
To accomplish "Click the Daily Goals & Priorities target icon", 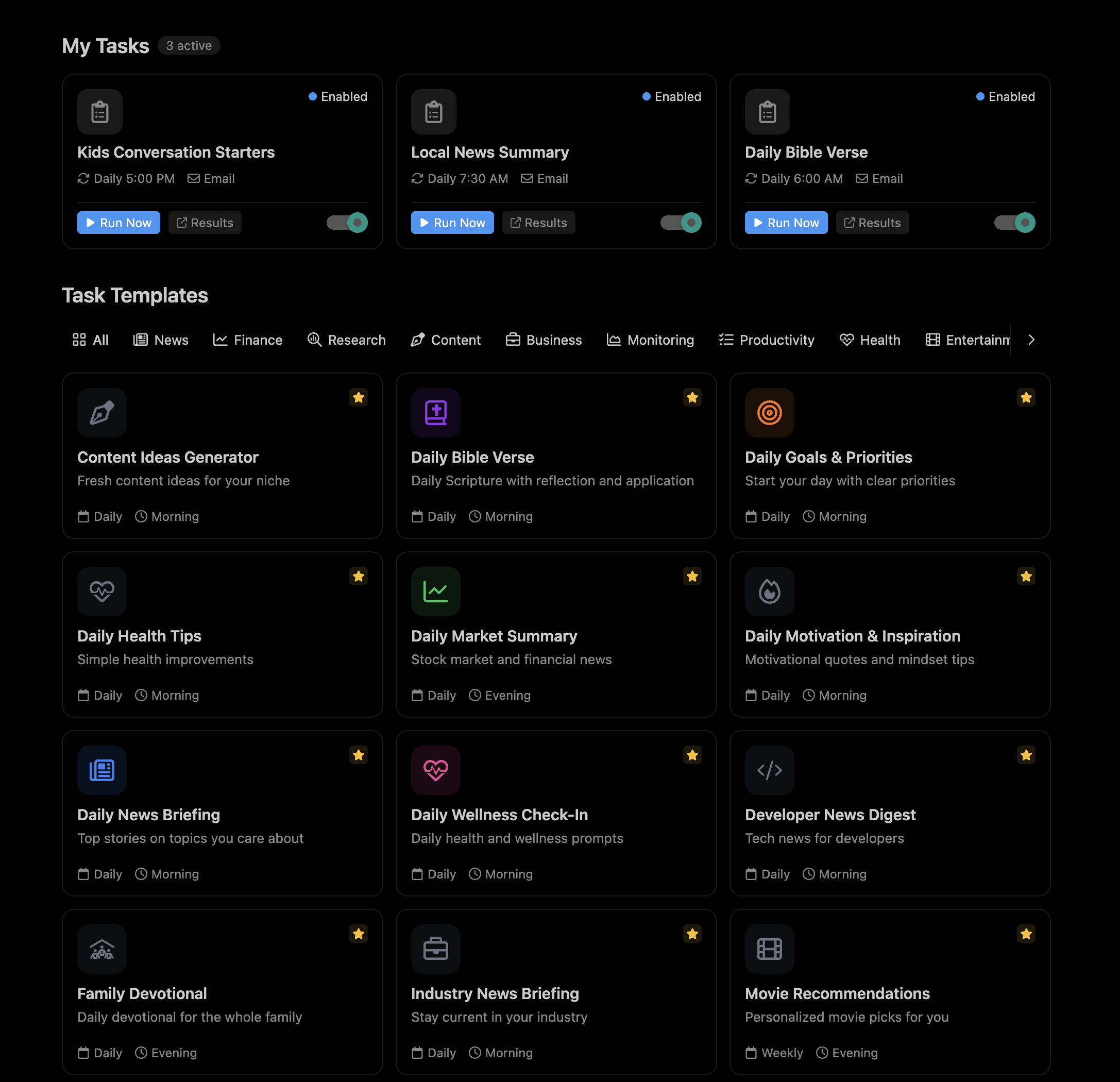I will 769,413.
